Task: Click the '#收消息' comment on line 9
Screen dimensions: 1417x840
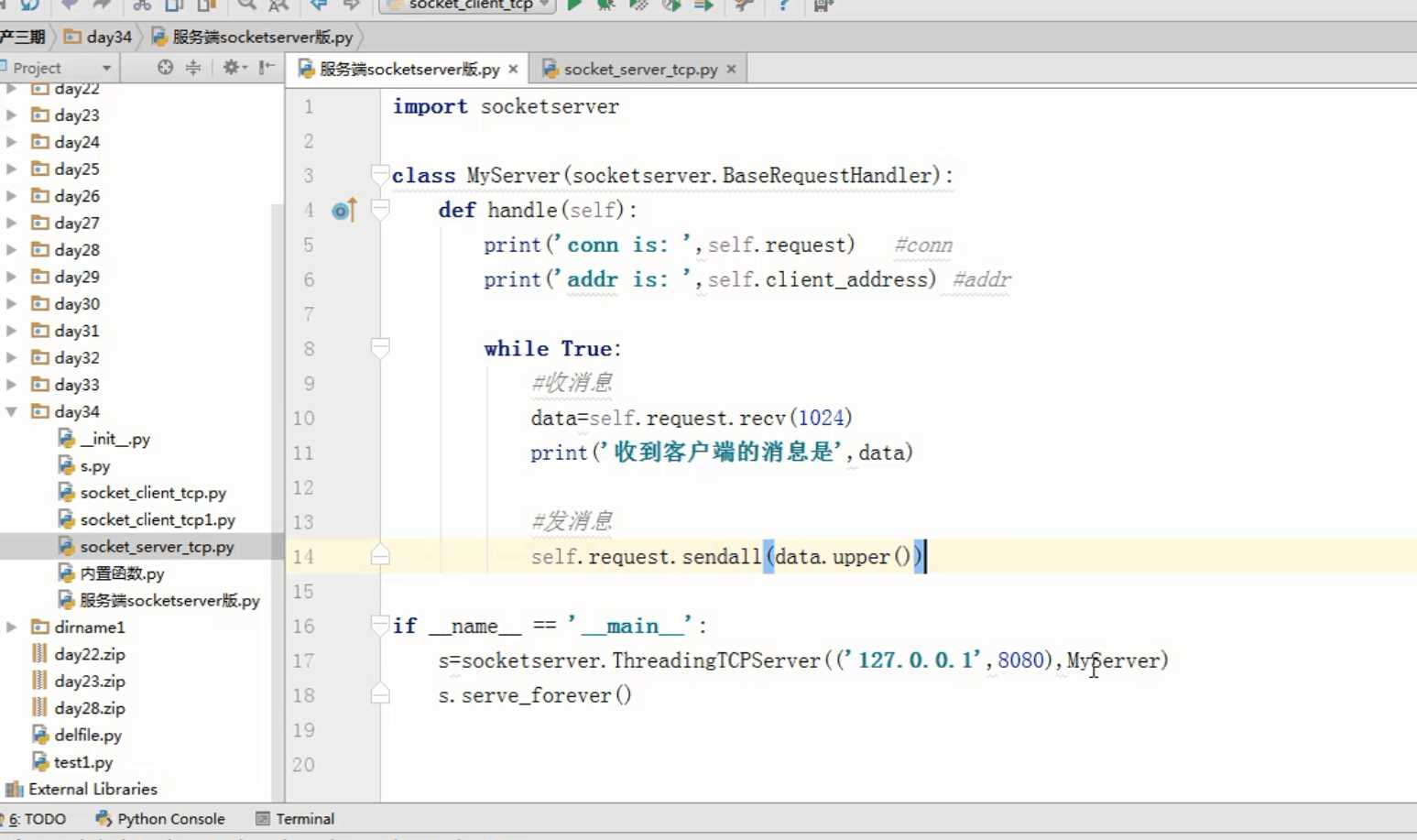Action: [572, 383]
